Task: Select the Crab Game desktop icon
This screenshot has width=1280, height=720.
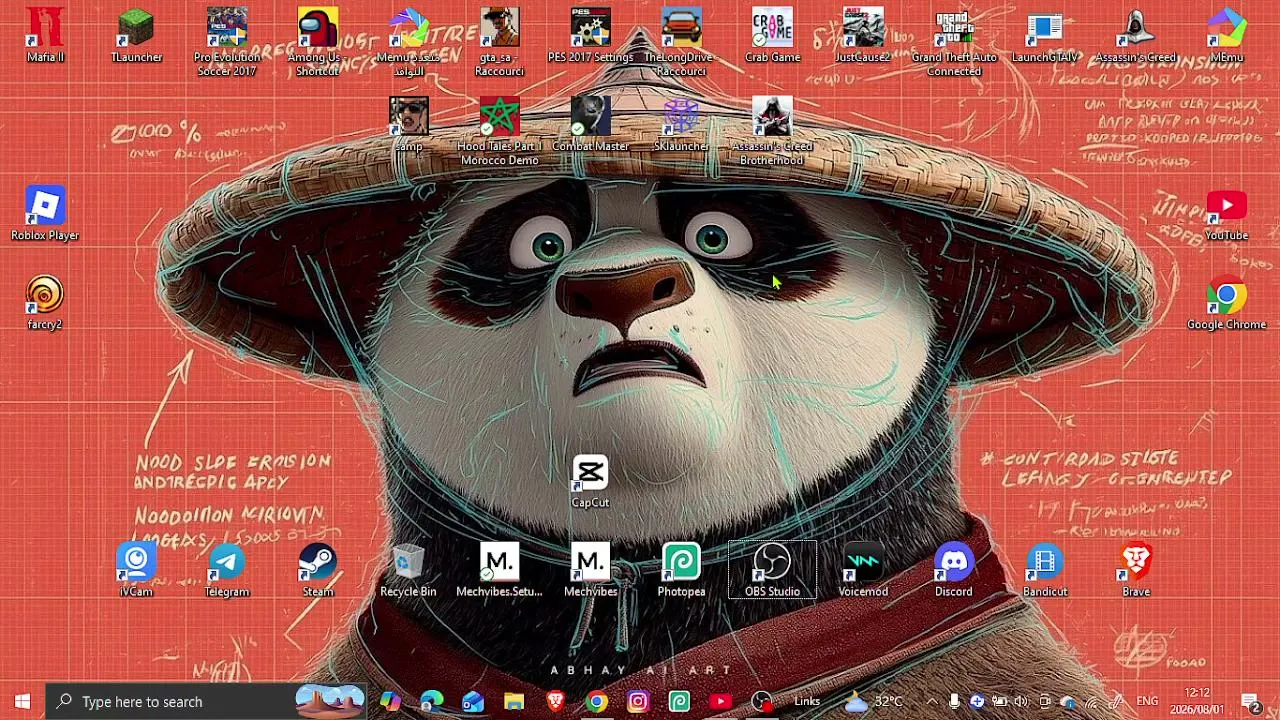Action: [772, 36]
